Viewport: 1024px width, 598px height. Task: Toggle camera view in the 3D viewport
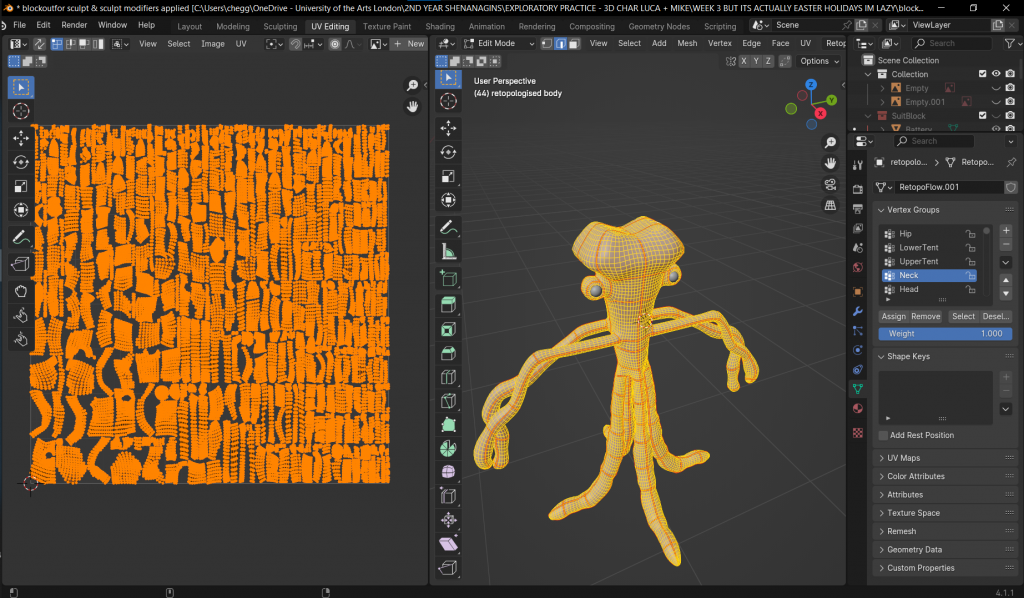(x=830, y=185)
